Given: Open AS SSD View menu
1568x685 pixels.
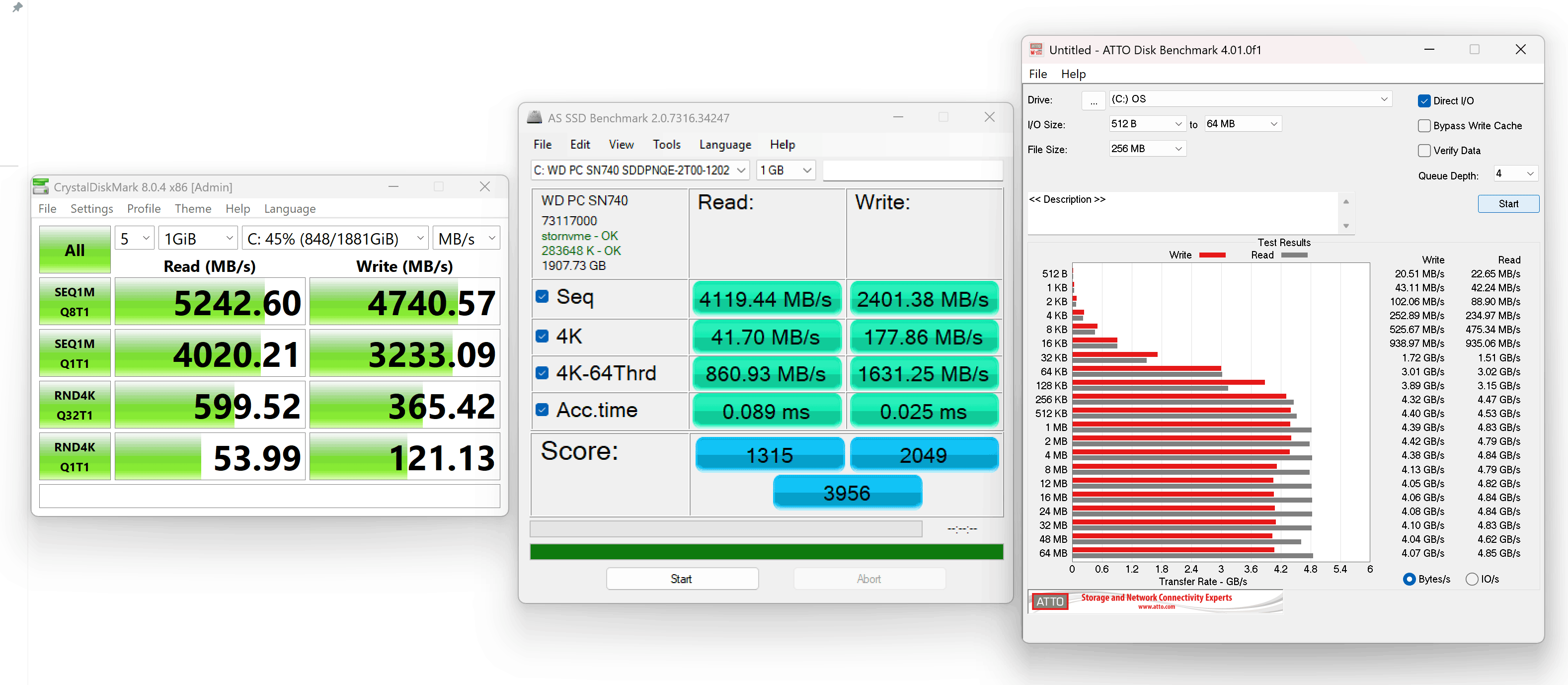Looking at the screenshot, I should [x=621, y=144].
